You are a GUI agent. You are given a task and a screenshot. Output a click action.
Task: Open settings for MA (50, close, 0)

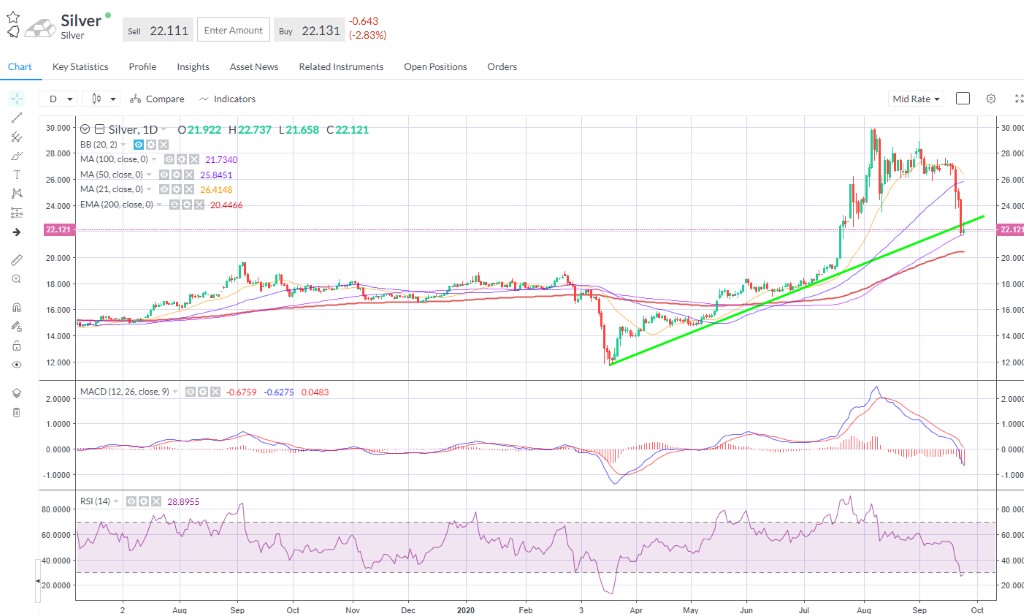point(176,174)
